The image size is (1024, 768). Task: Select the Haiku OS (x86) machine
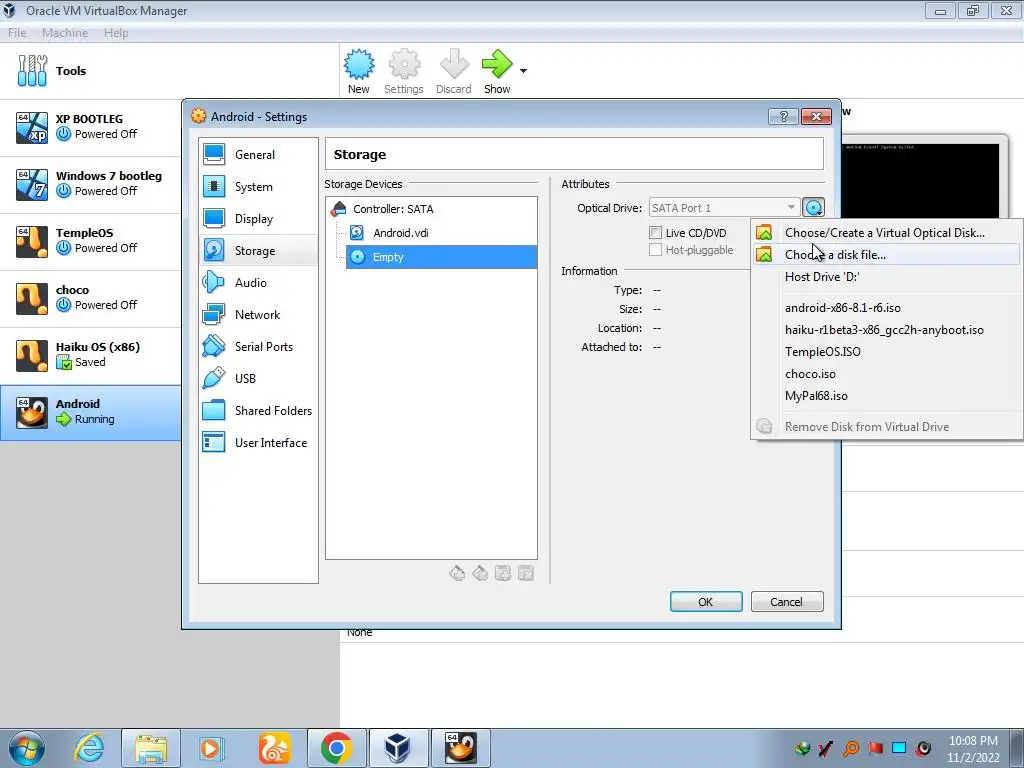91,355
